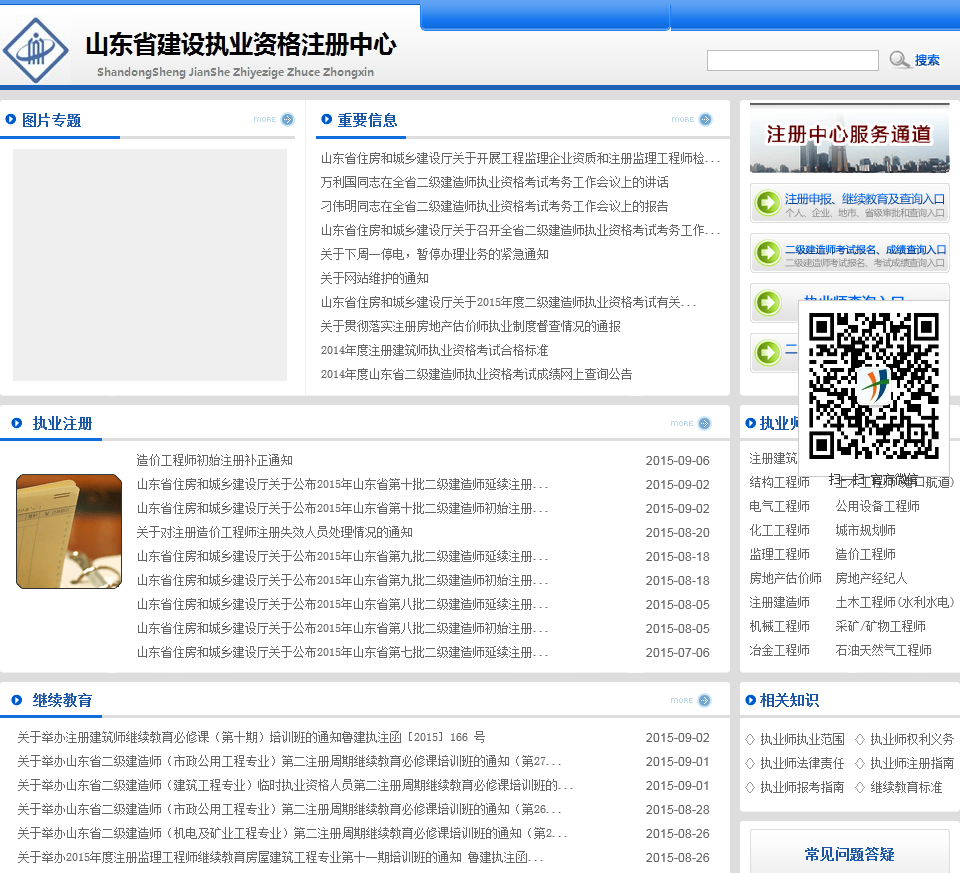
Task: Click green arrow icon for 注册申报 entrance
Action: [767, 203]
